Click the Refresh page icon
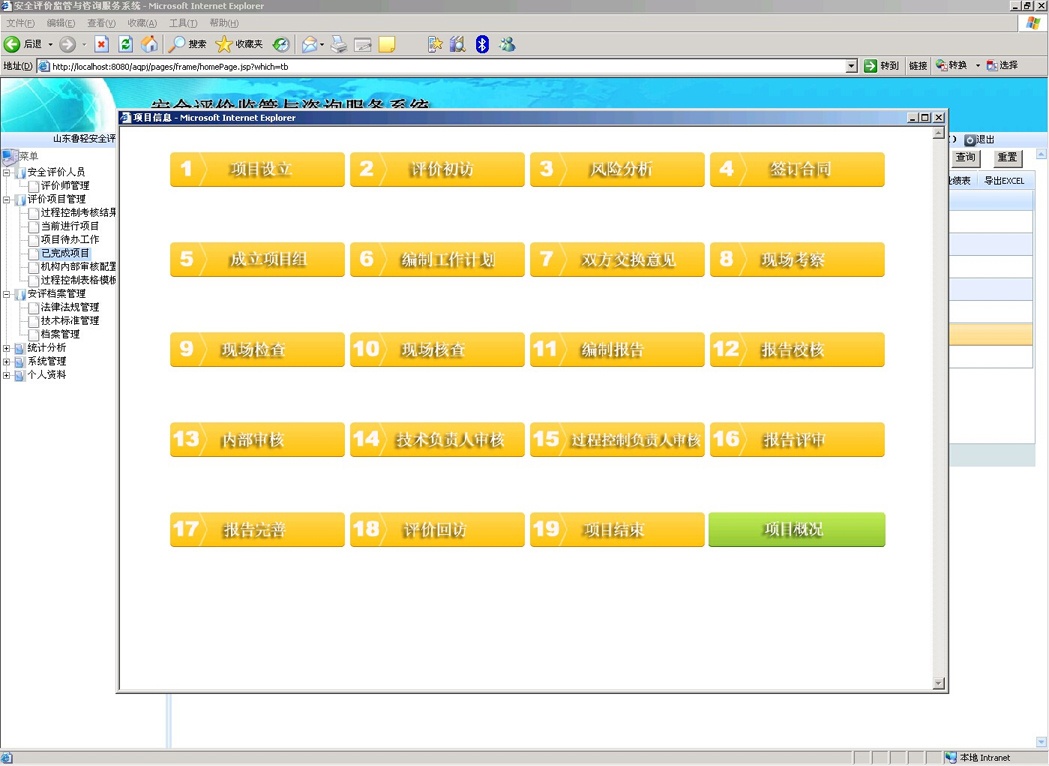This screenshot has height=766, width=1049. coord(125,44)
